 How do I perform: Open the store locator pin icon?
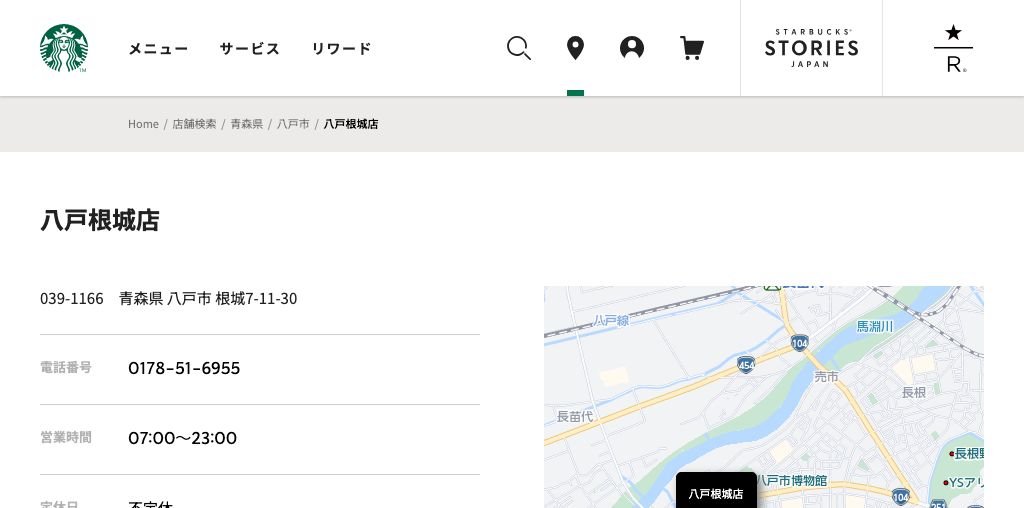tap(575, 48)
